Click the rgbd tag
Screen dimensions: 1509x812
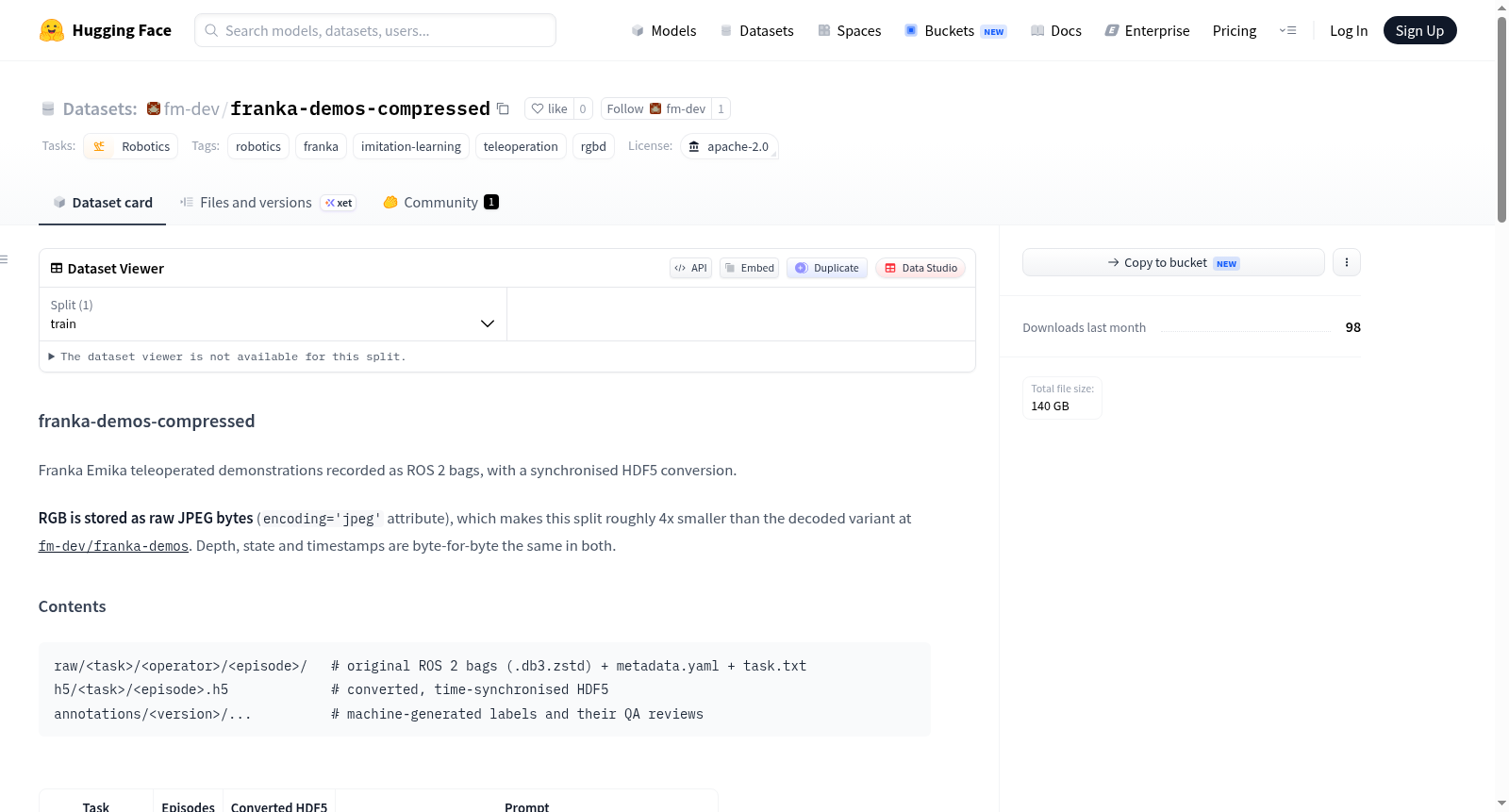point(593,146)
